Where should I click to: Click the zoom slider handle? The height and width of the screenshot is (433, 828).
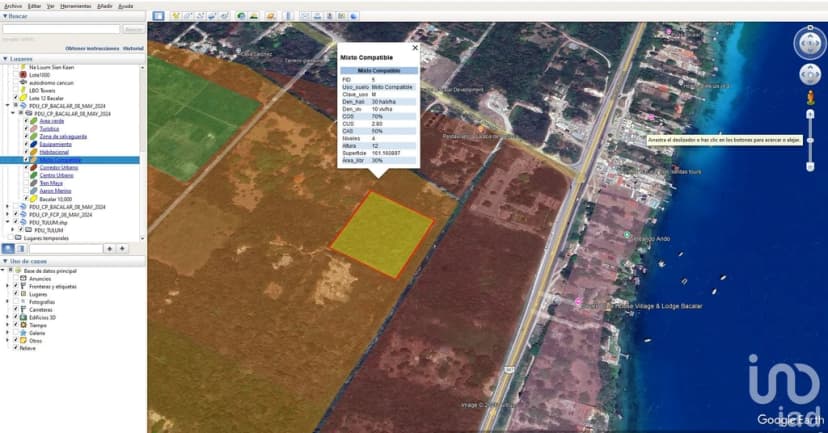[x=810, y=140]
